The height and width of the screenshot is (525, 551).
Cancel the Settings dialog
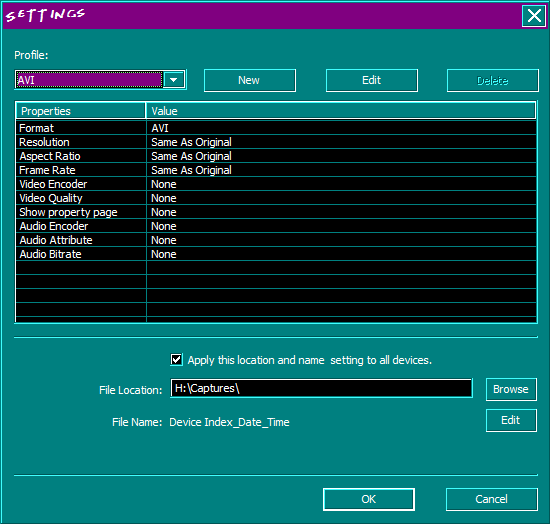click(x=492, y=499)
